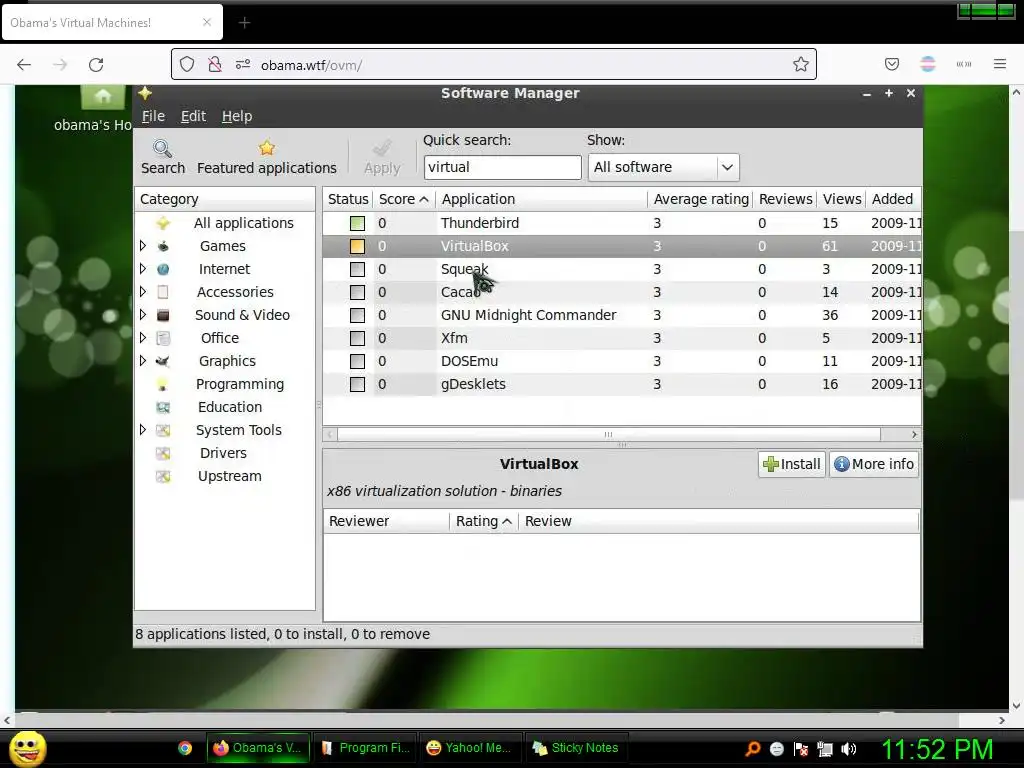Open the File menu
This screenshot has width=1024, height=768.
tap(153, 116)
